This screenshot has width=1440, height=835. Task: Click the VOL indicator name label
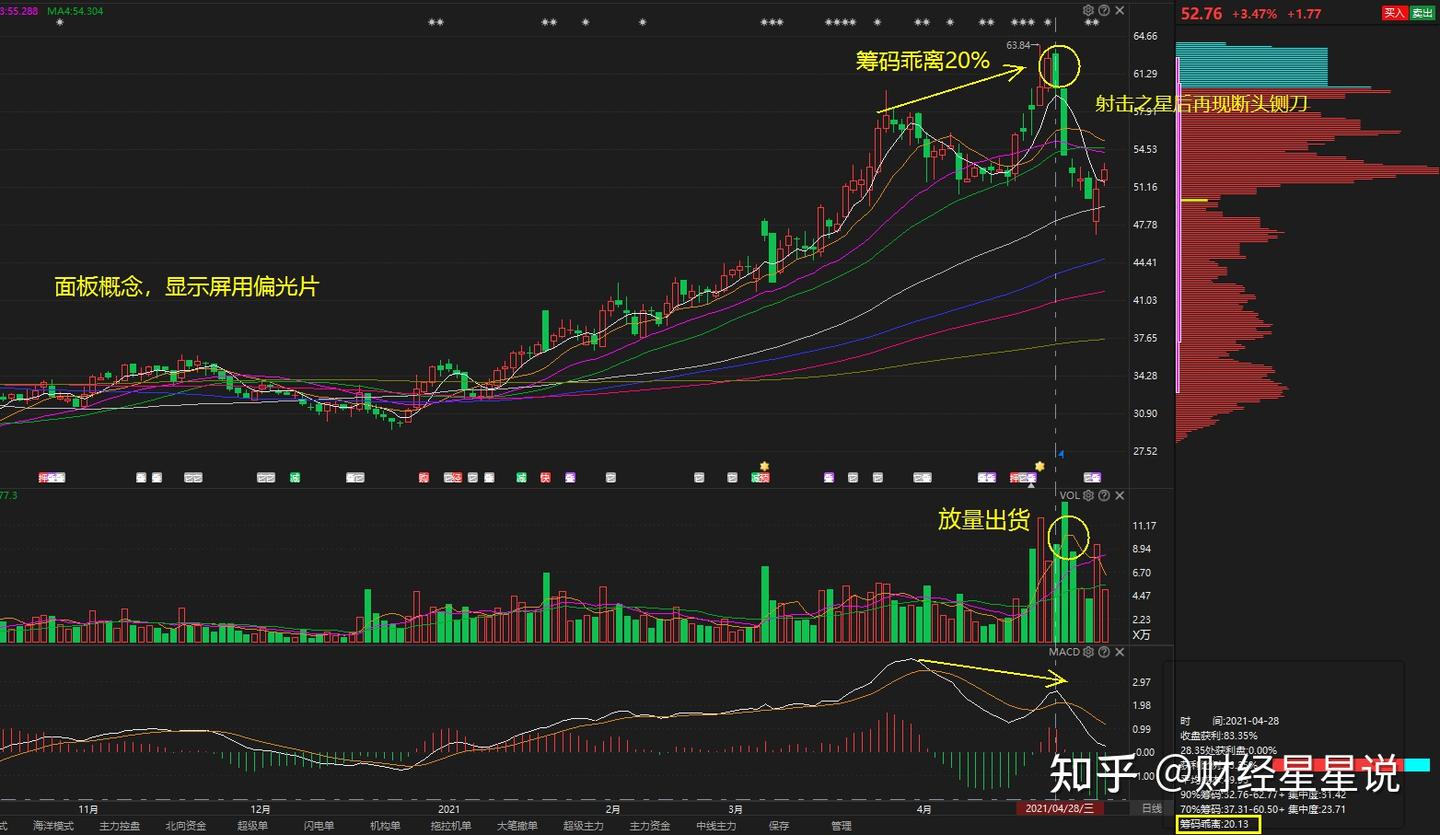tap(1069, 495)
